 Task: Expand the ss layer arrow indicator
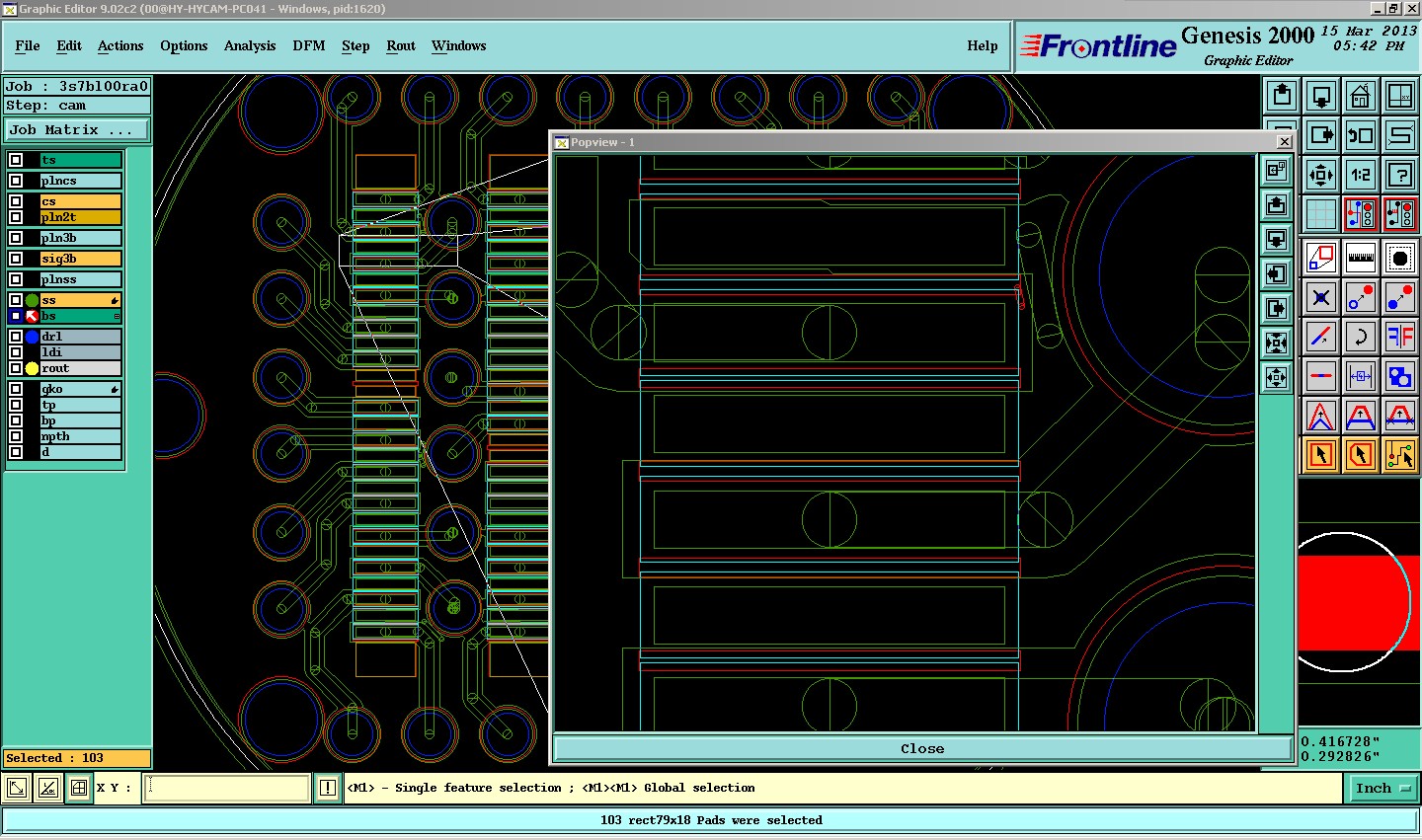(115, 300)
